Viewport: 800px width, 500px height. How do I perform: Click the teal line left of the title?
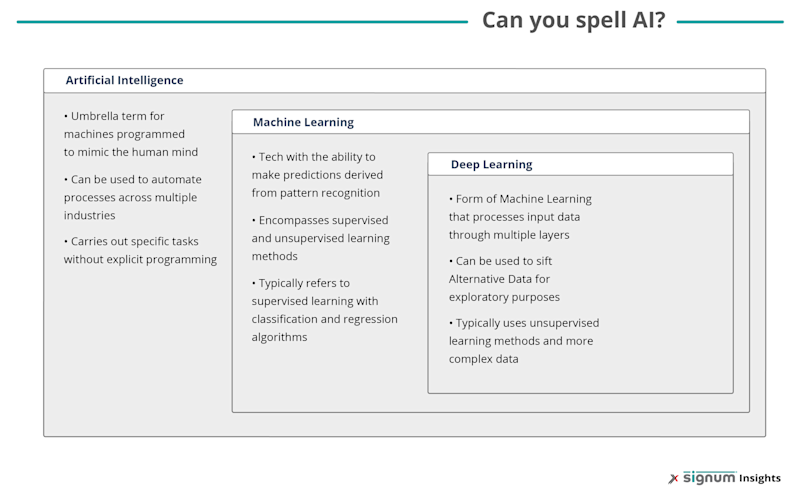[242, 22]
